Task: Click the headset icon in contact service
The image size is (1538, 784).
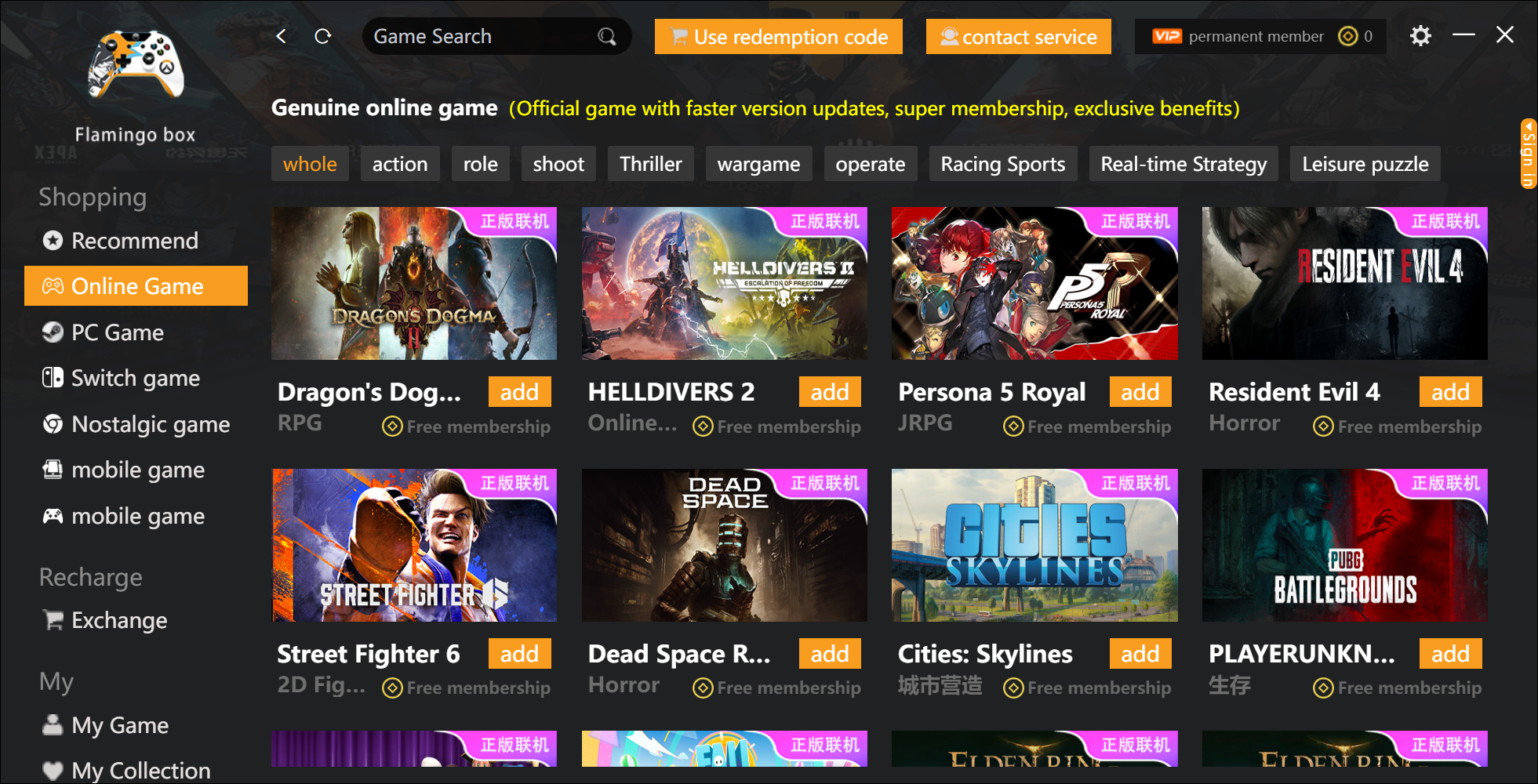Action: point(949,37)
